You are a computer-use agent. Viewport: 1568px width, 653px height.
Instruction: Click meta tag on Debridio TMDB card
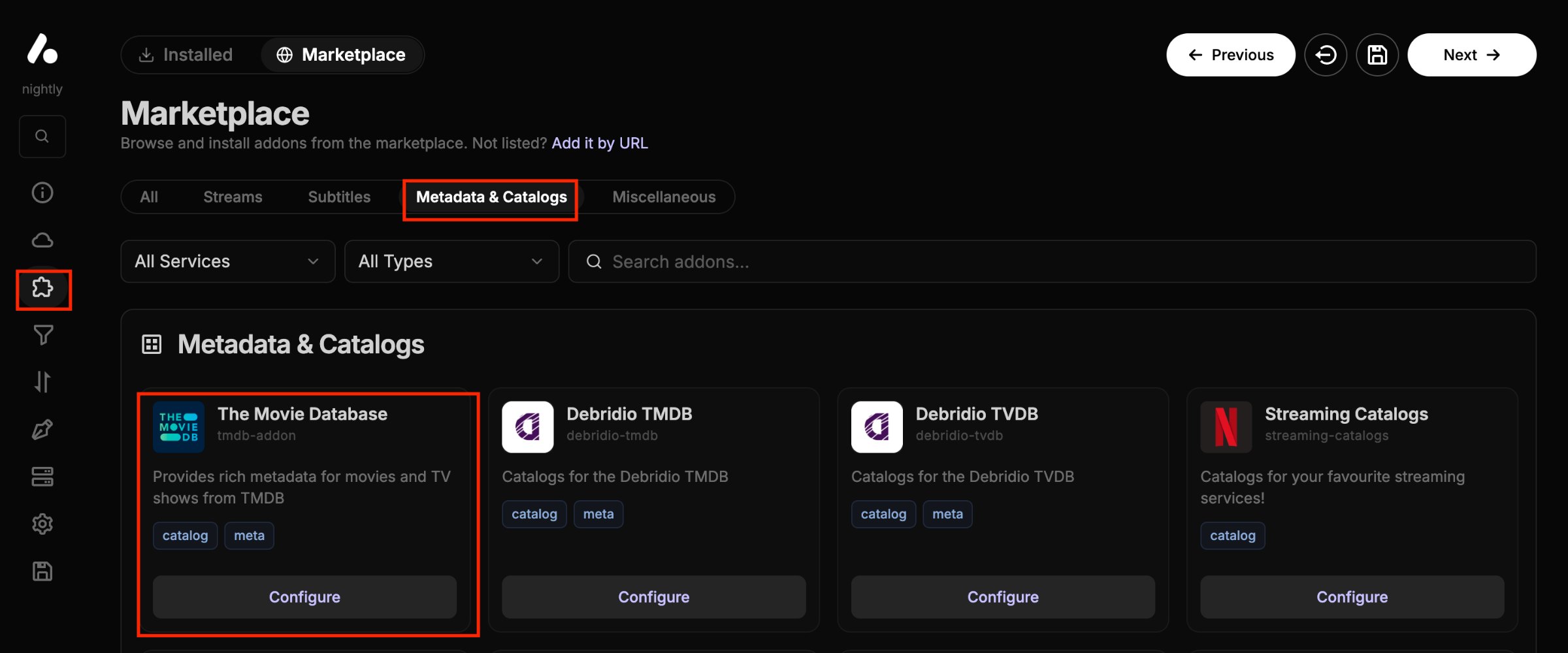click(x=598, y=514)
